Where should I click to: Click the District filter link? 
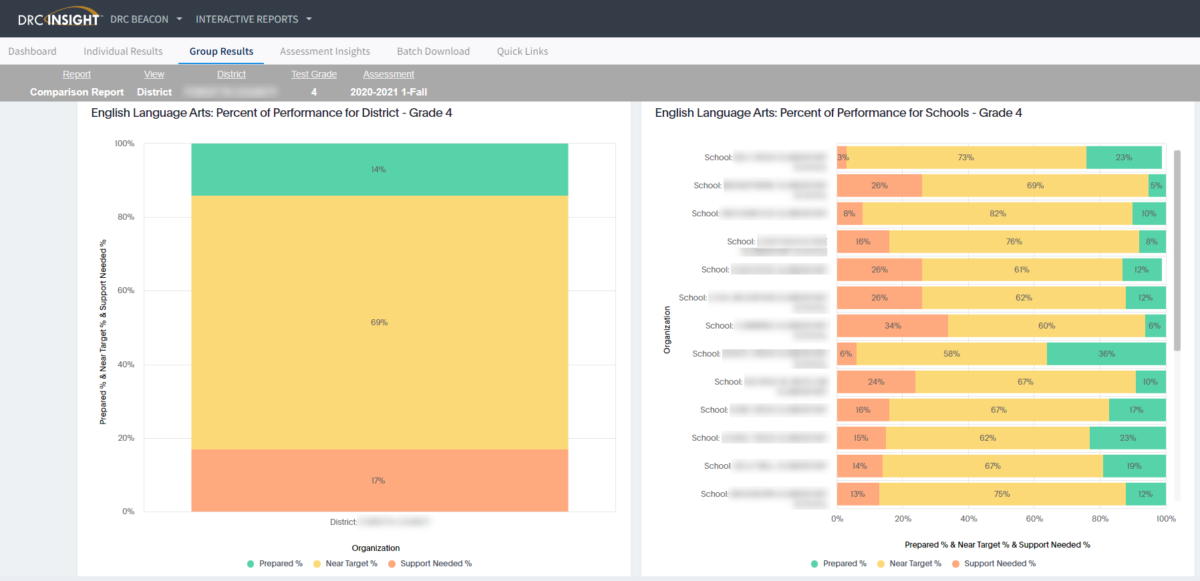231,73
